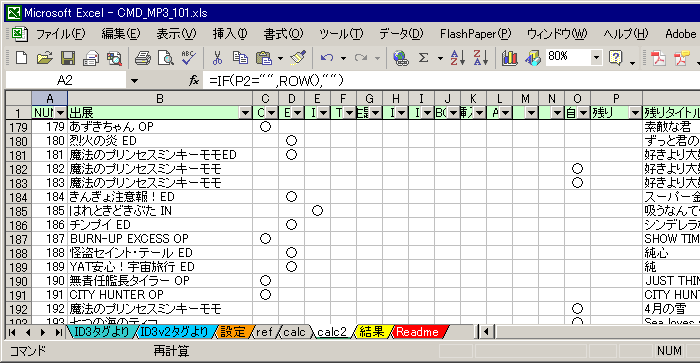Click the Redo arrow icon
The height and width of the screenshot is (363, 700).
tap(361, 58)
